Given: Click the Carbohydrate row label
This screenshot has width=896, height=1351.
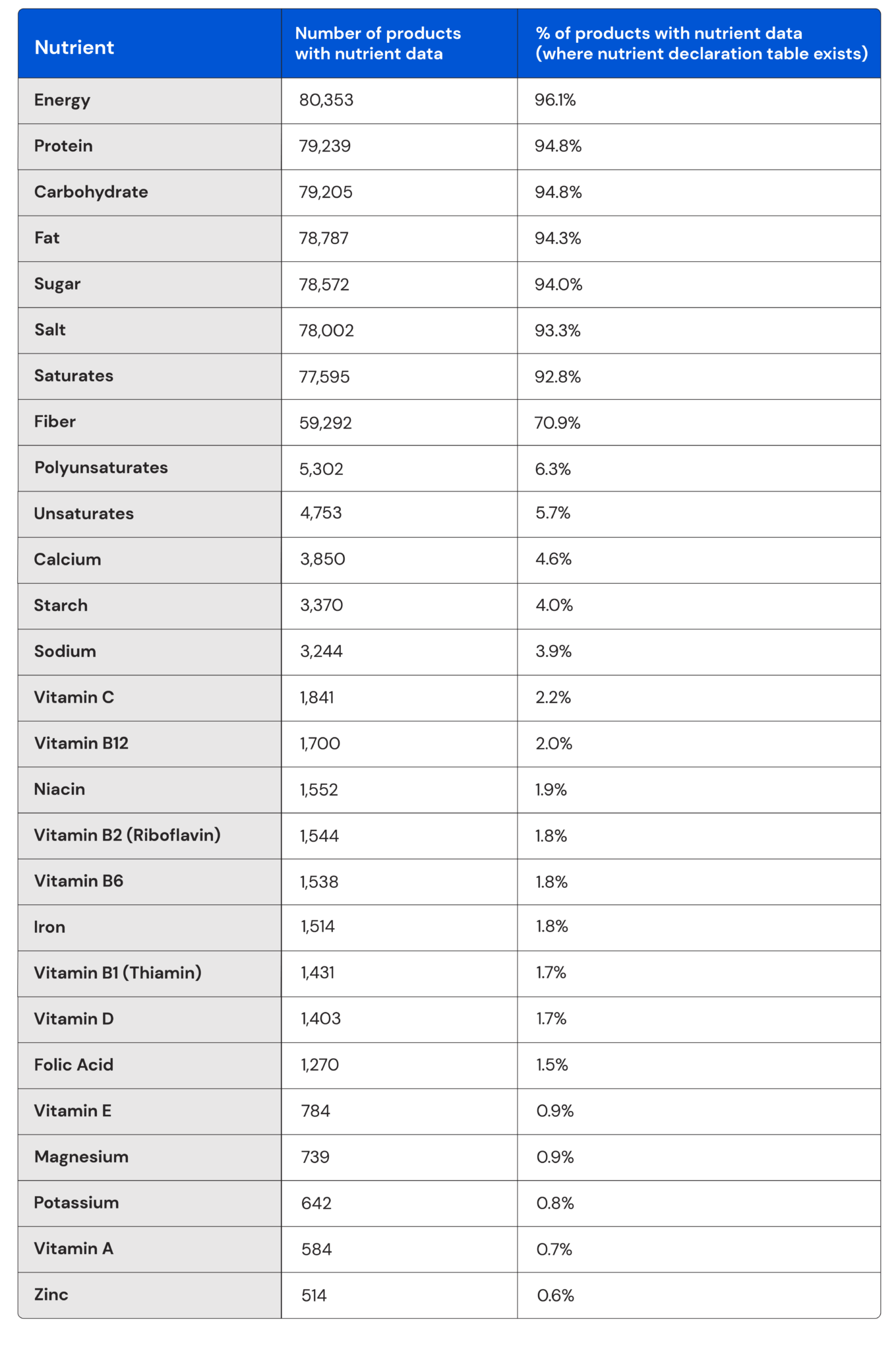Looking at the screenshot, I should point(91,192).
